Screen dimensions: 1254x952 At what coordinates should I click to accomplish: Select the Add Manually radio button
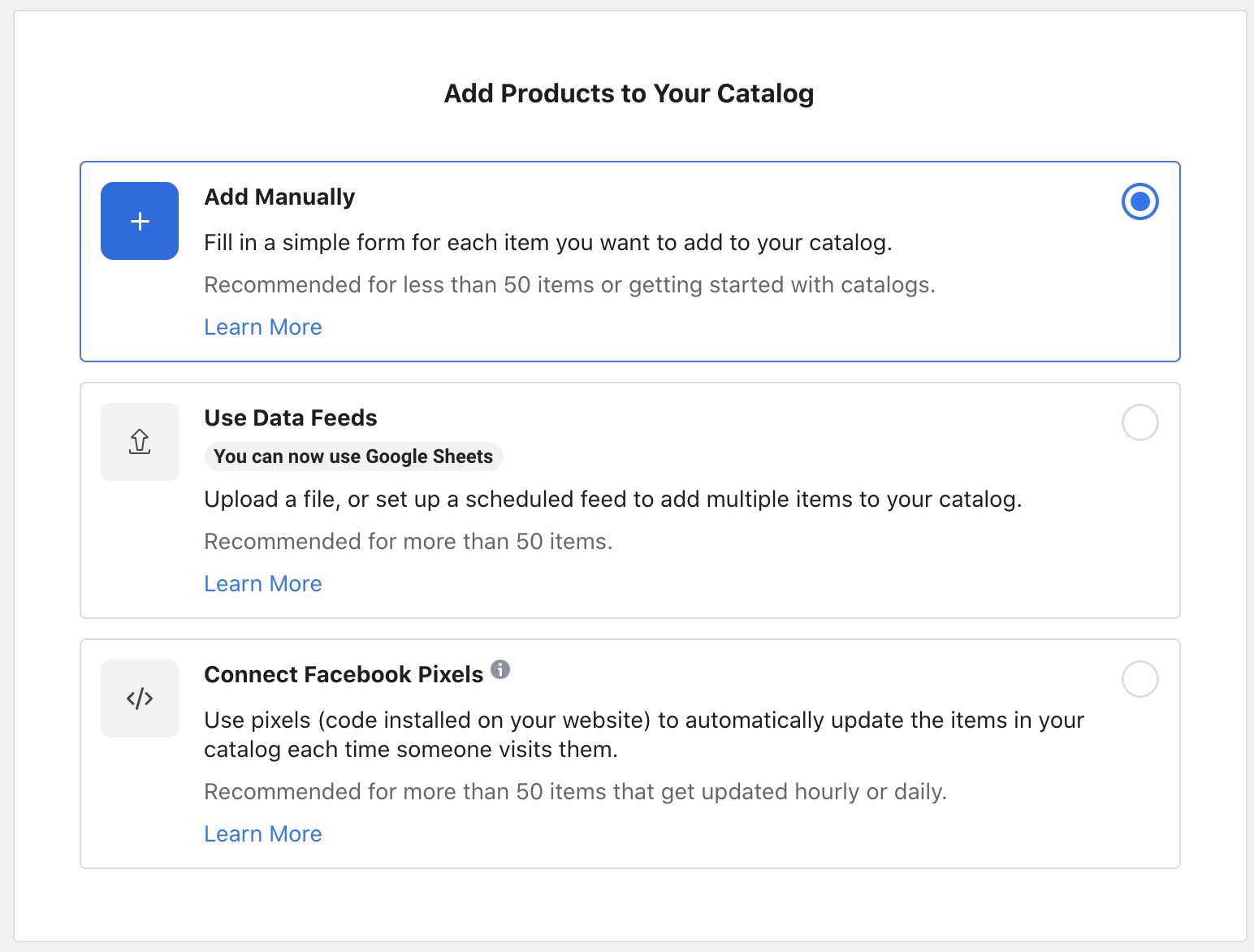point(1139,201)
